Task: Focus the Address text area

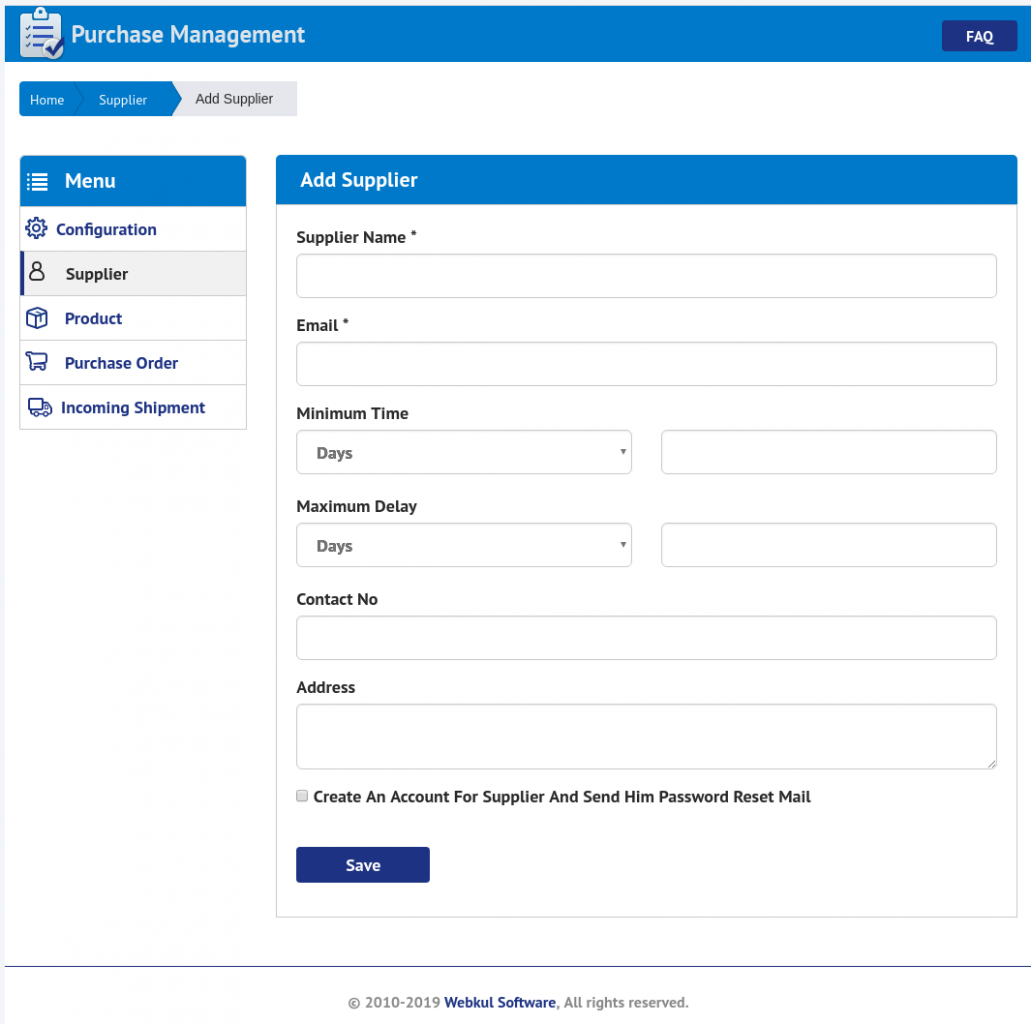Action: pyautogui.click(x=646, y=737)
